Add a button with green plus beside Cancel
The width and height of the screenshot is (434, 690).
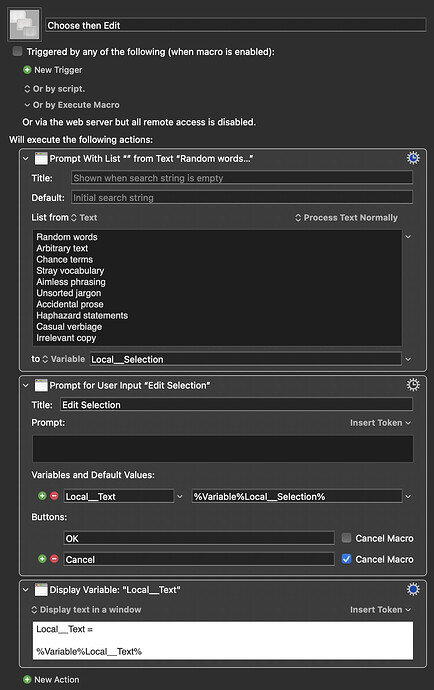pyautogui.click(x=42, y=559)
